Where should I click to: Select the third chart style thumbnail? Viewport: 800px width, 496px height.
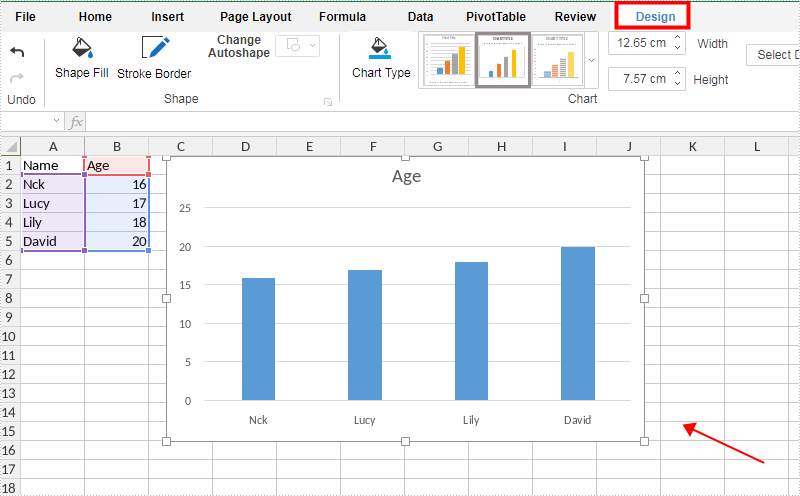557,60
